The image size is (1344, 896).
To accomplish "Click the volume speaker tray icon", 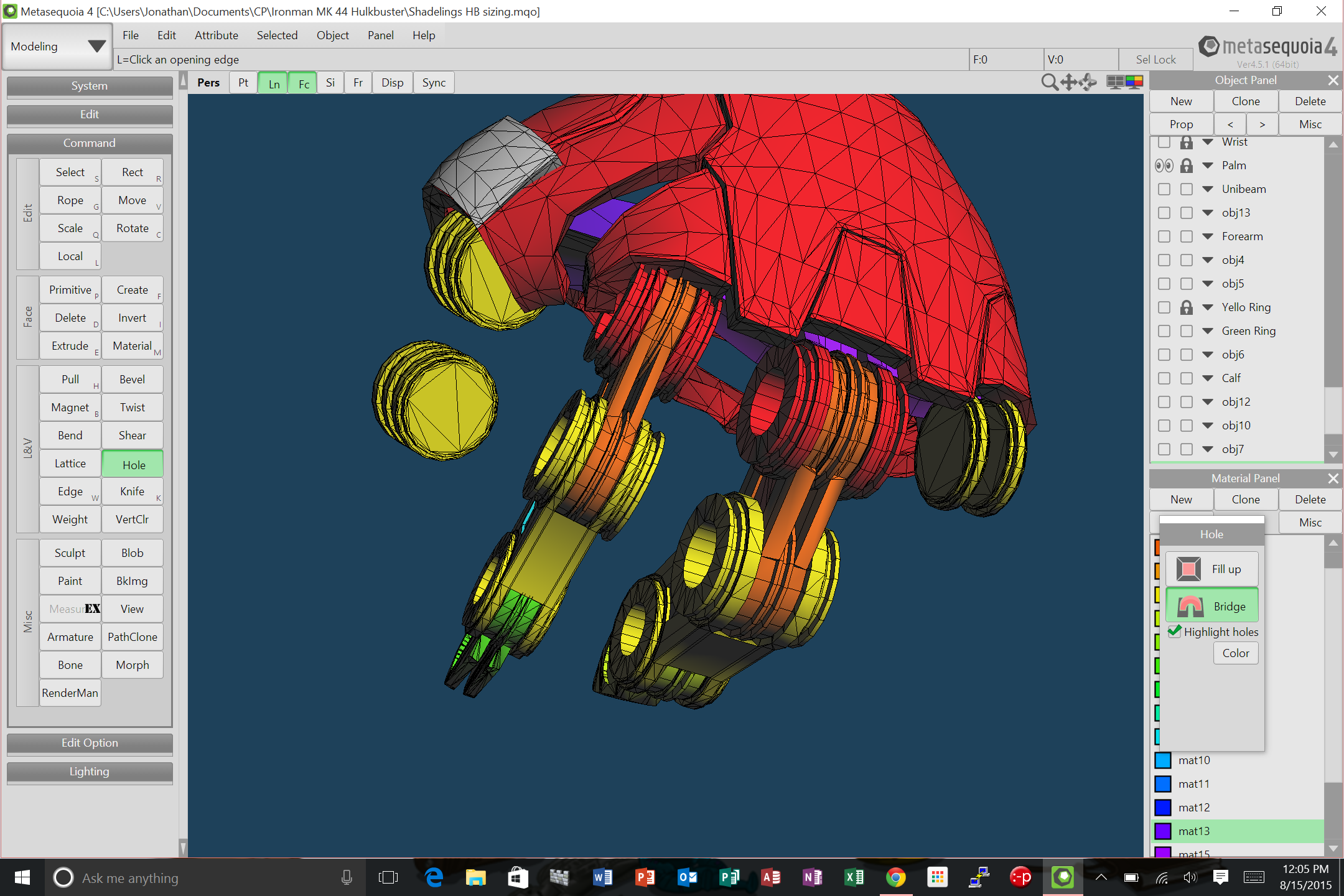I will tap(1190, 877).
